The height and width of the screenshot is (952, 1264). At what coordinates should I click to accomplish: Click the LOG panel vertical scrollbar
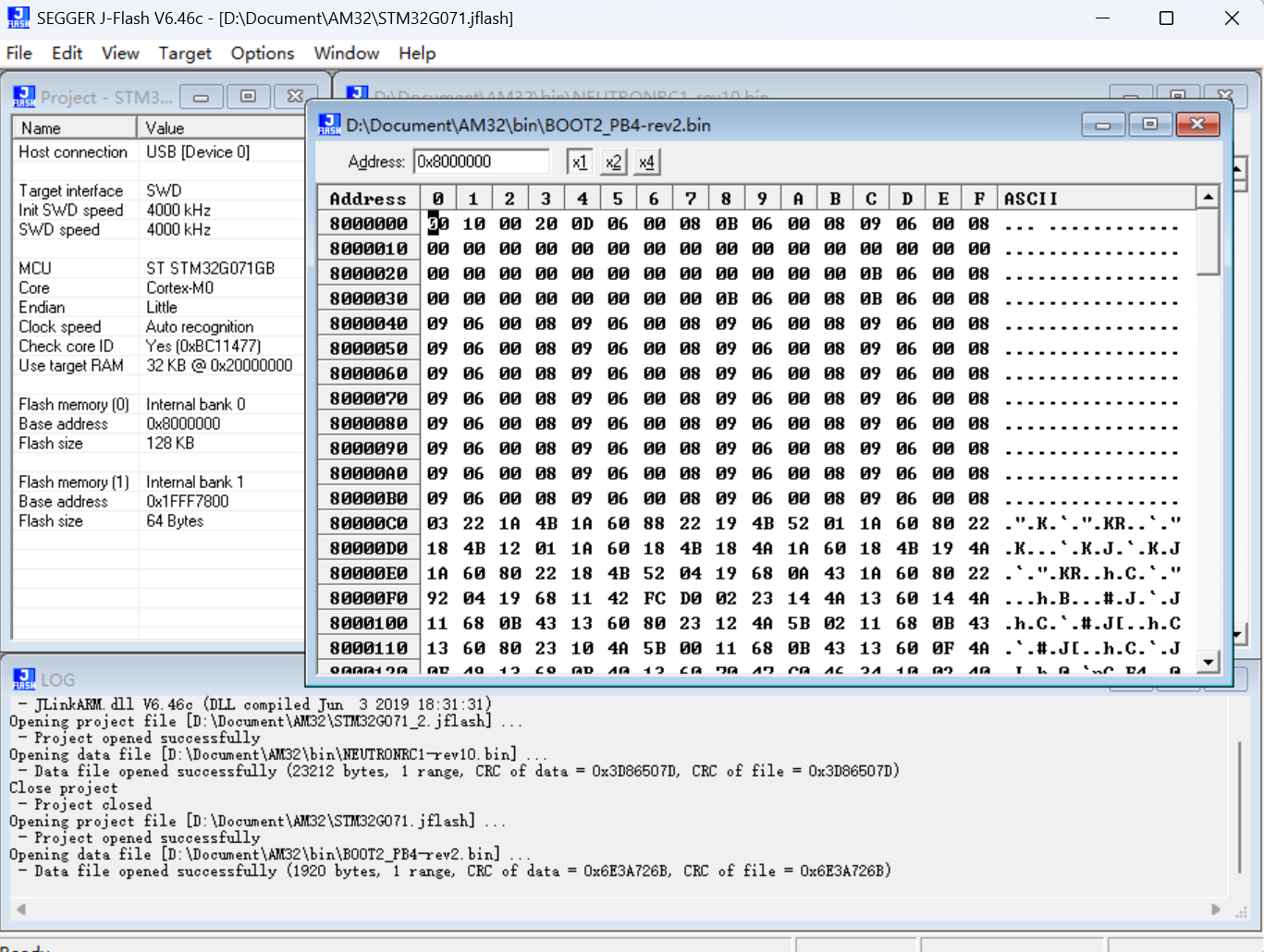coord(1240,807)
